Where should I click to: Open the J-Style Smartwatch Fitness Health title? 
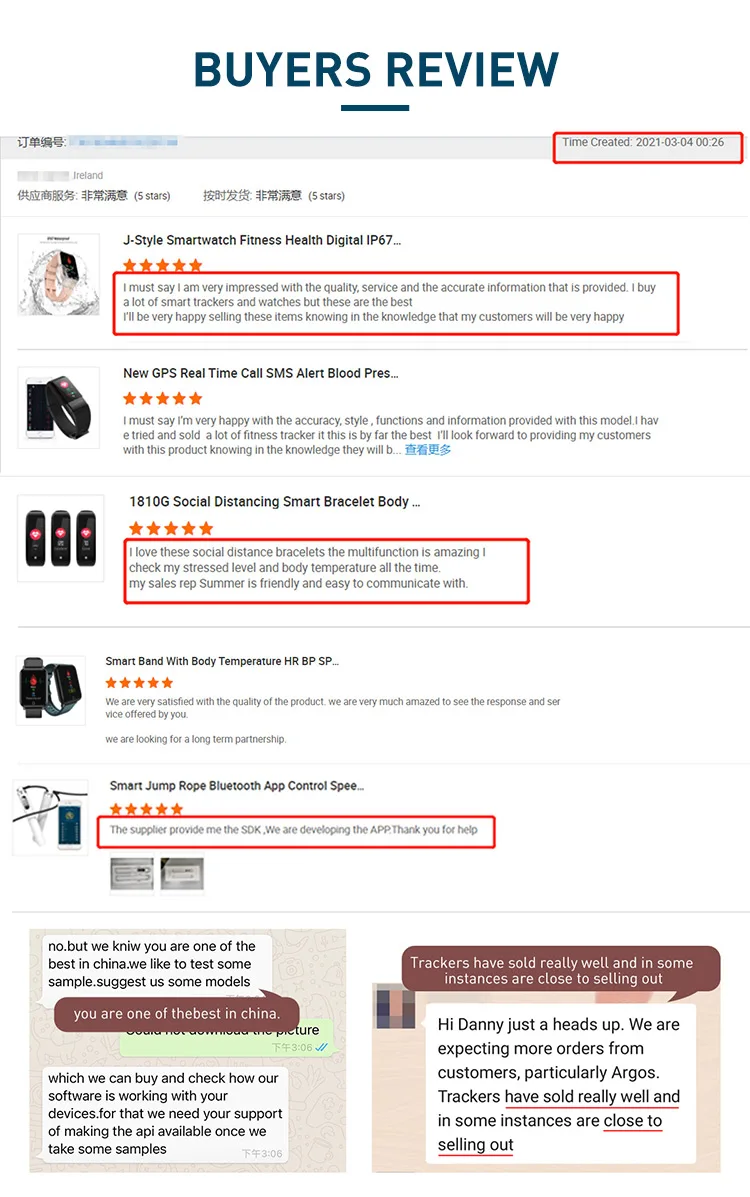[x=262, y=240]
